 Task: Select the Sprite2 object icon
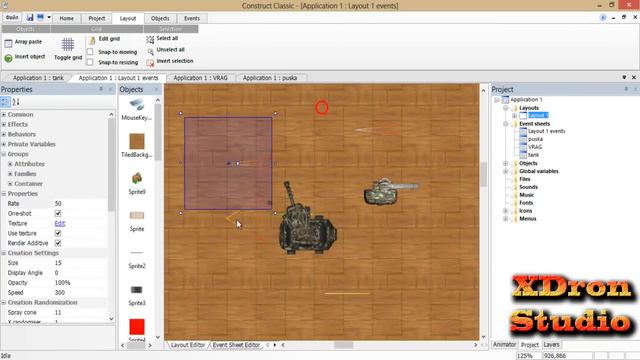(x=137, y=253)
